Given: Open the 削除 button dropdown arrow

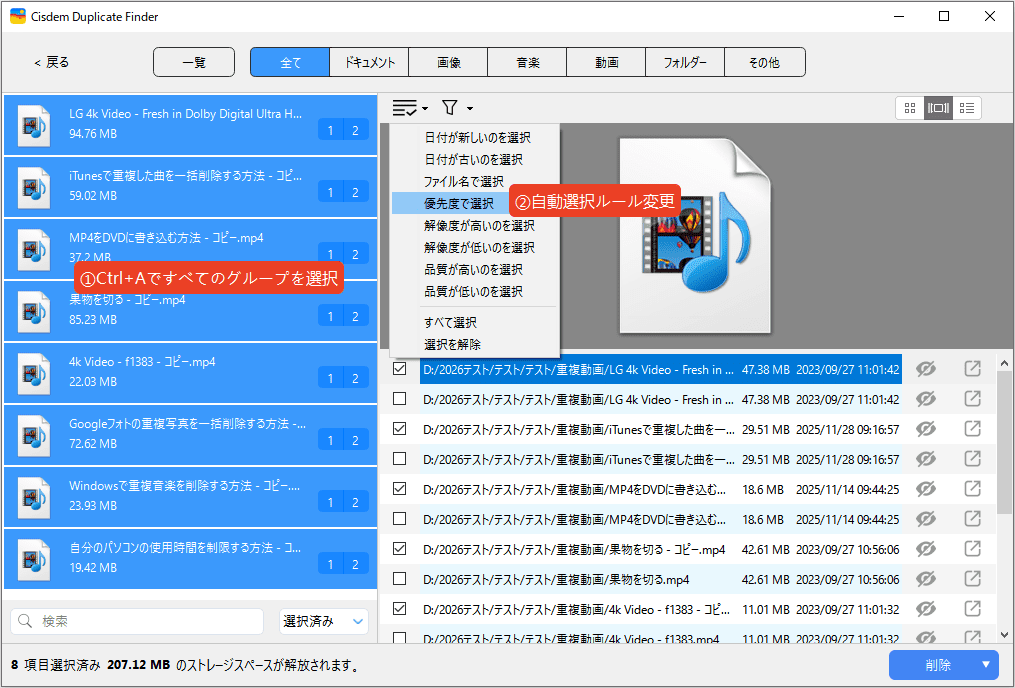Looking at the screenshot, I should coord(986,665).
